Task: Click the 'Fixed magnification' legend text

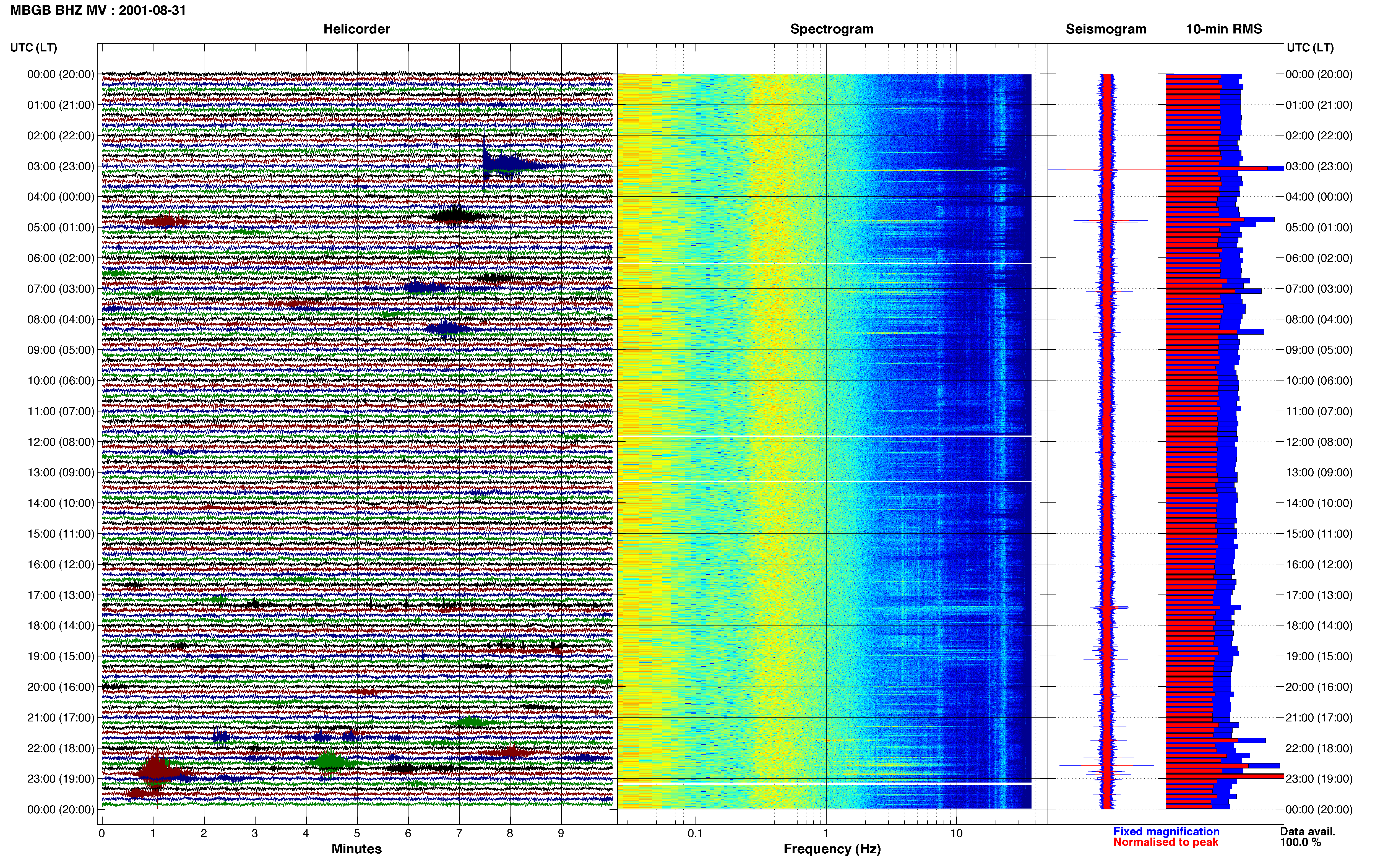Action: [x=1166, y=832]
